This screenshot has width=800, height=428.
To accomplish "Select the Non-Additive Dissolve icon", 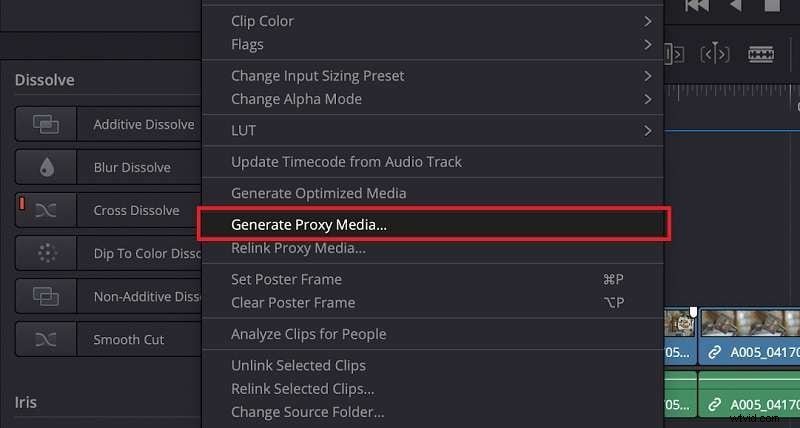I will 46,296.
